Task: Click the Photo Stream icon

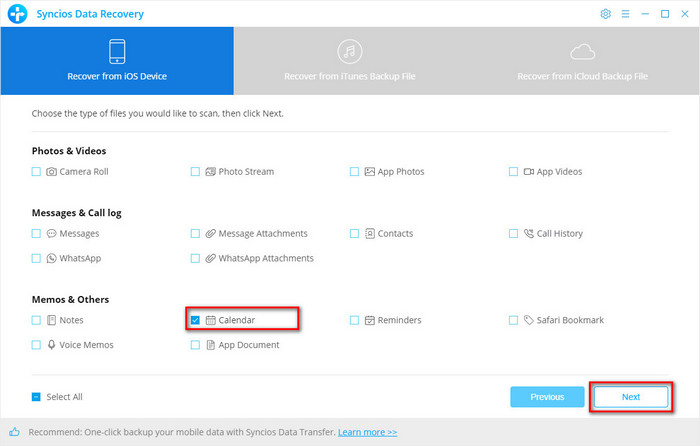Action: click(210, 172)
